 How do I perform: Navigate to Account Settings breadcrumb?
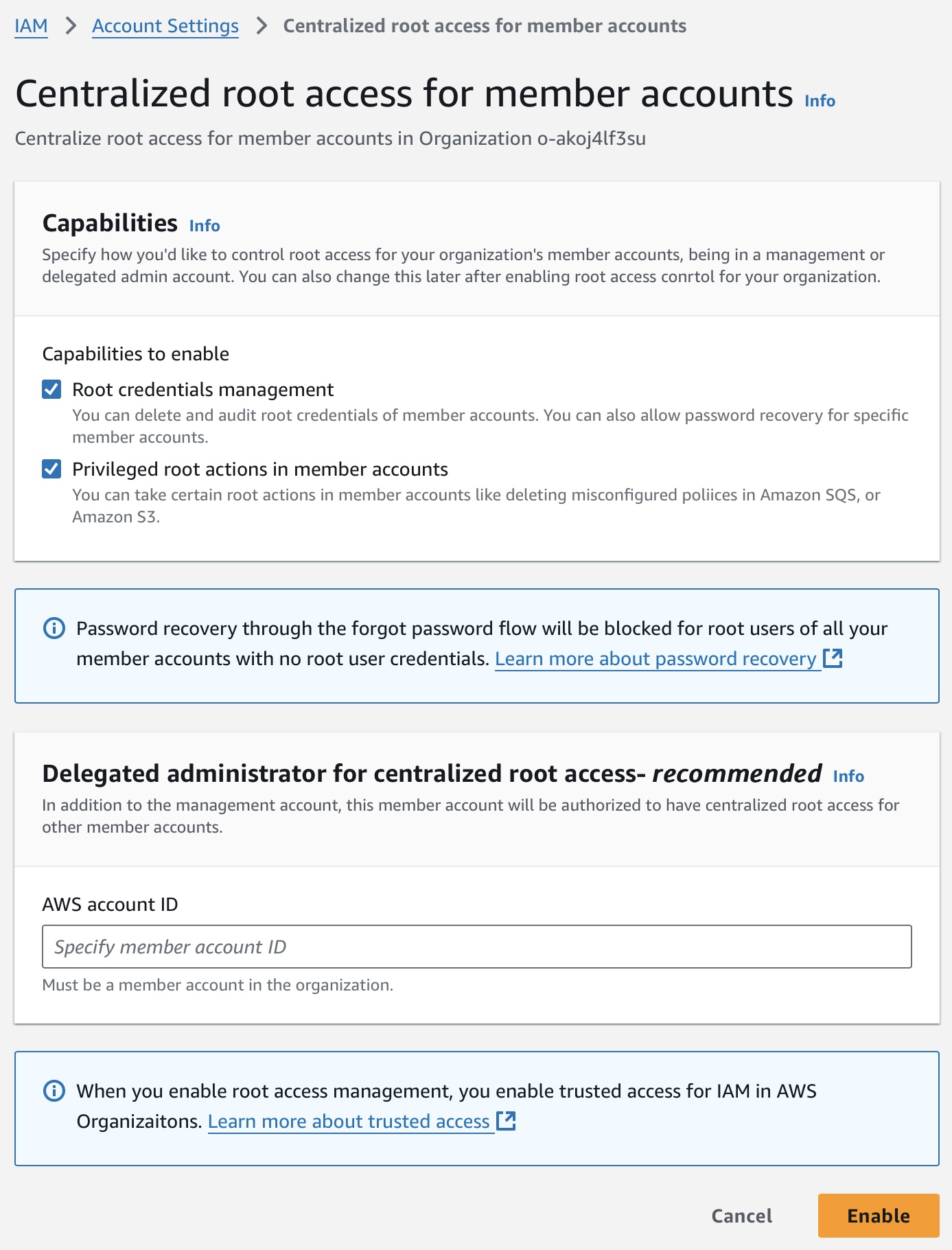[x=165, y=26]
